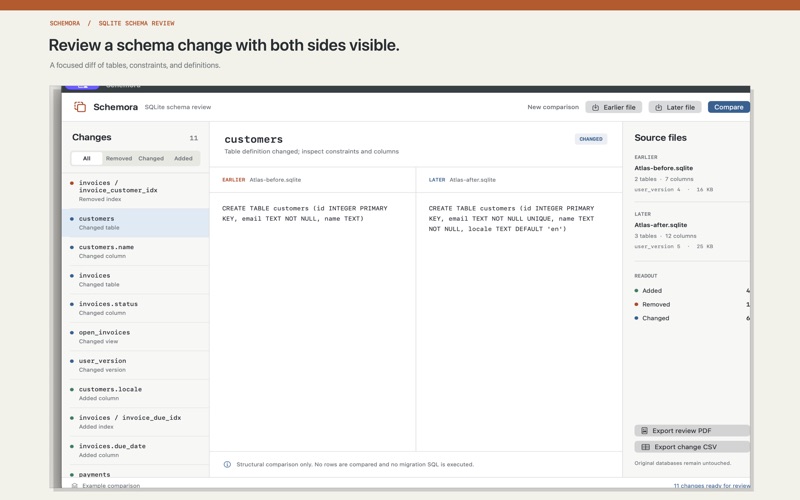Click the Export review PDF document icon

point(644,431)
